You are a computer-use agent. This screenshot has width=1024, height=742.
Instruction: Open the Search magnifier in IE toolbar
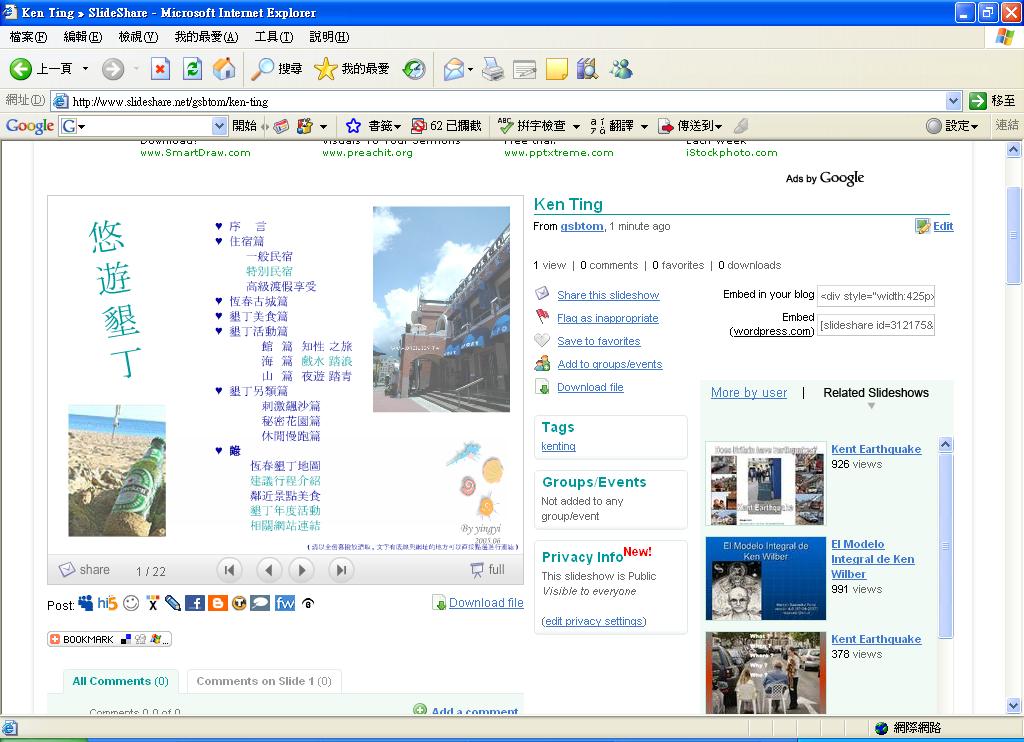click(263, 68)
